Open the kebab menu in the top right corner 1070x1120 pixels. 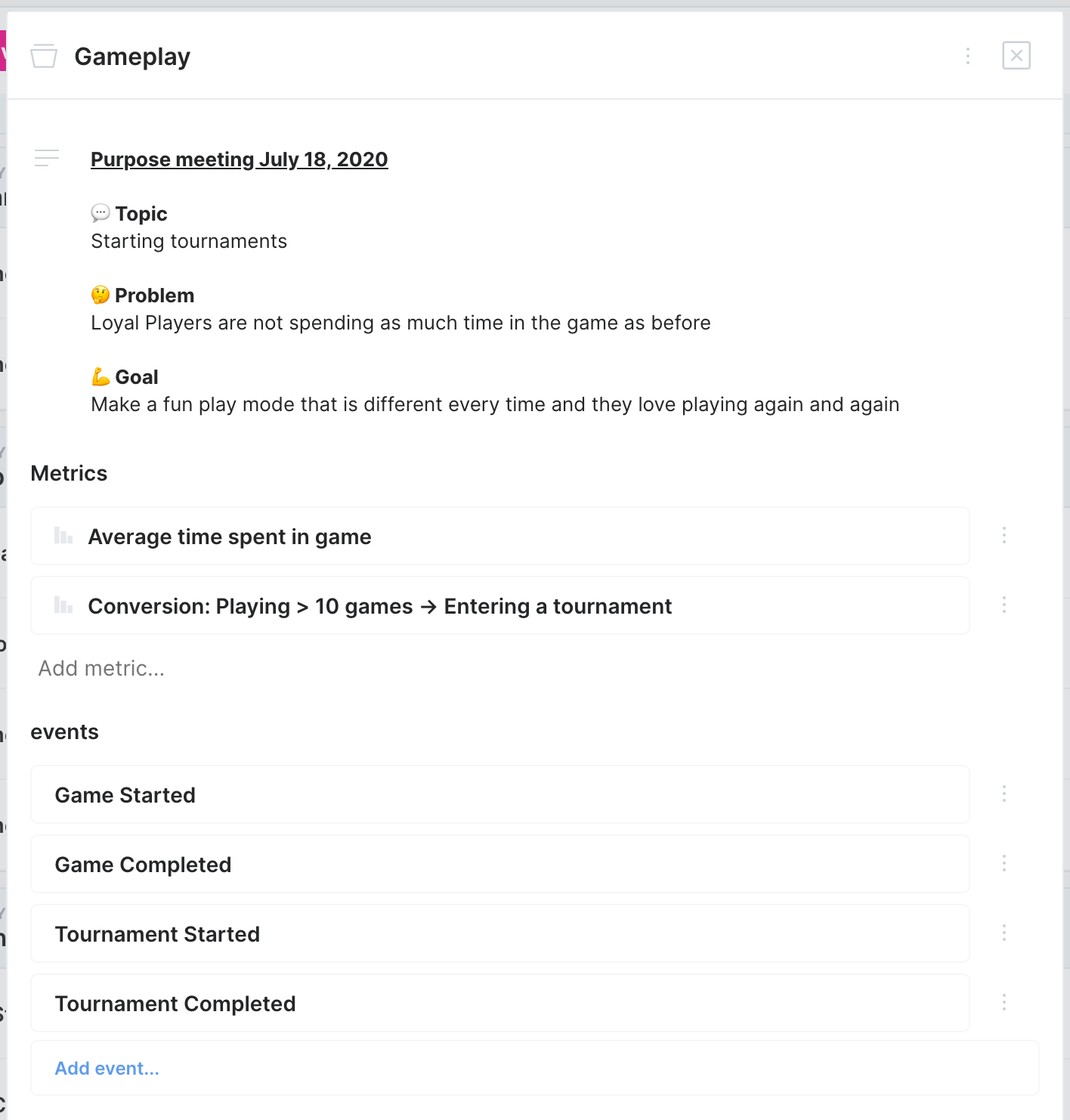coord(968,56)
